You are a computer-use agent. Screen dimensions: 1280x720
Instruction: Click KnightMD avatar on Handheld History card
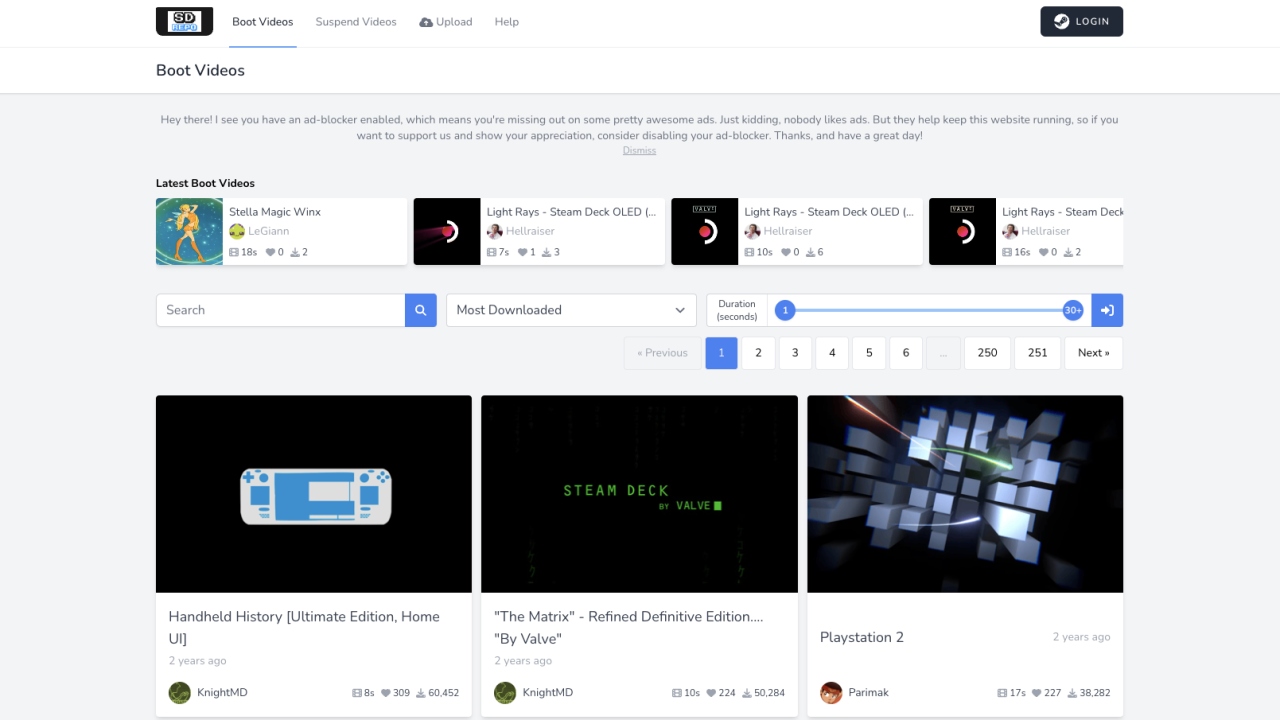tap(180, 693)
